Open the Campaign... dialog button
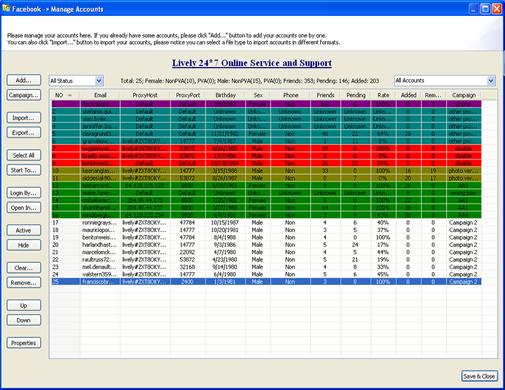The image size is (505, 390). coord(24,95)
